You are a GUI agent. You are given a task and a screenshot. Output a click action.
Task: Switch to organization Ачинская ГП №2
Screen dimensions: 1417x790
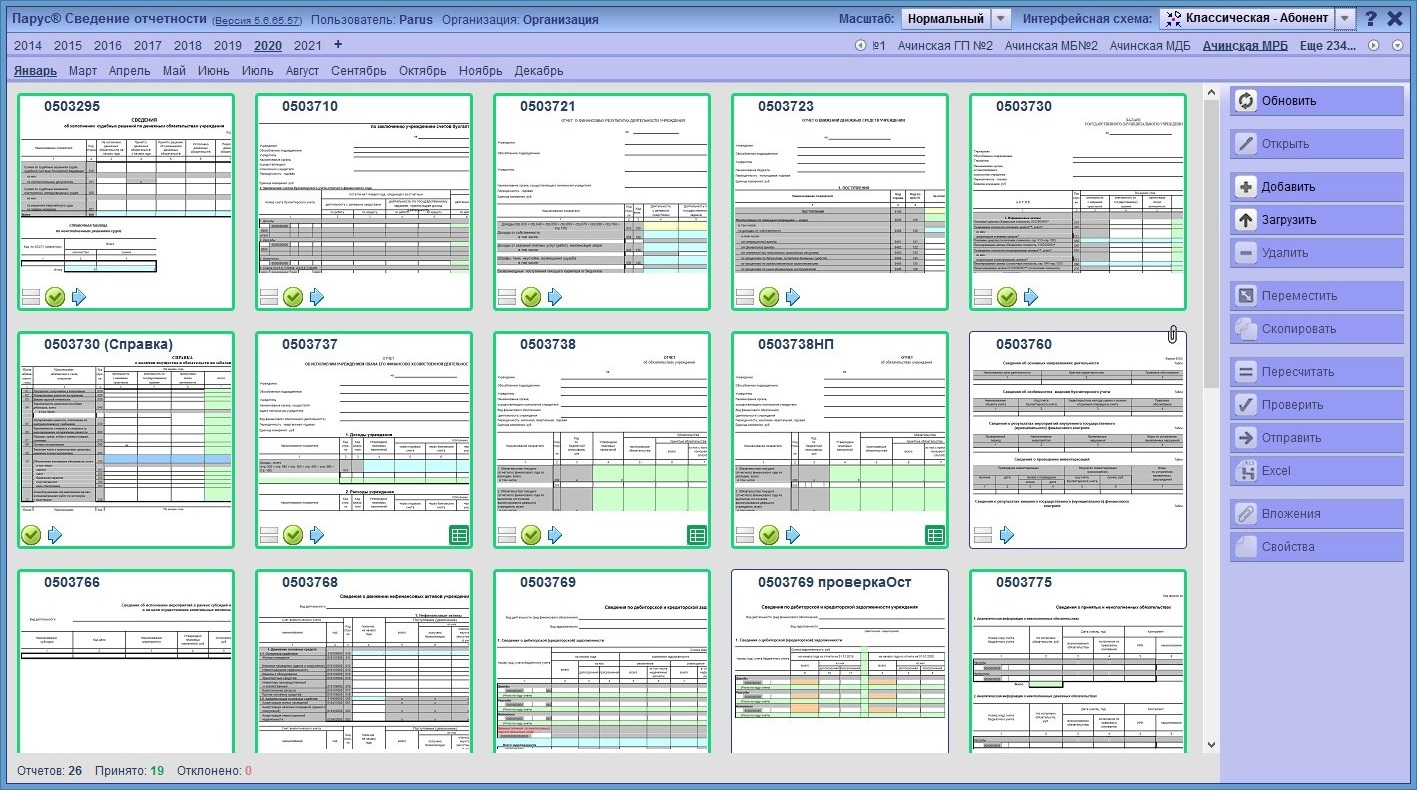click(x=945, y=45)
